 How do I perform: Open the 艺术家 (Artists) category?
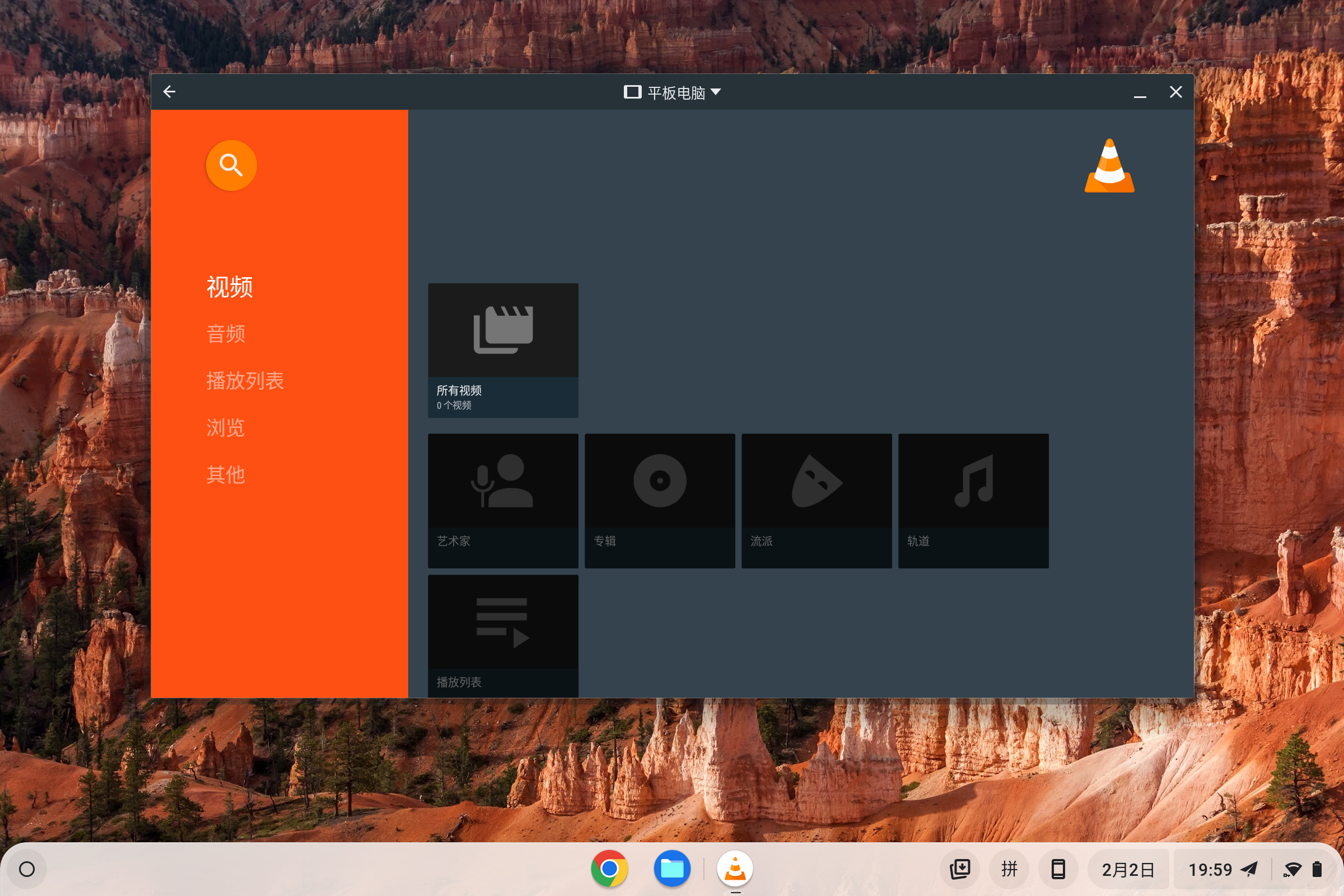[x=503, y=500]
